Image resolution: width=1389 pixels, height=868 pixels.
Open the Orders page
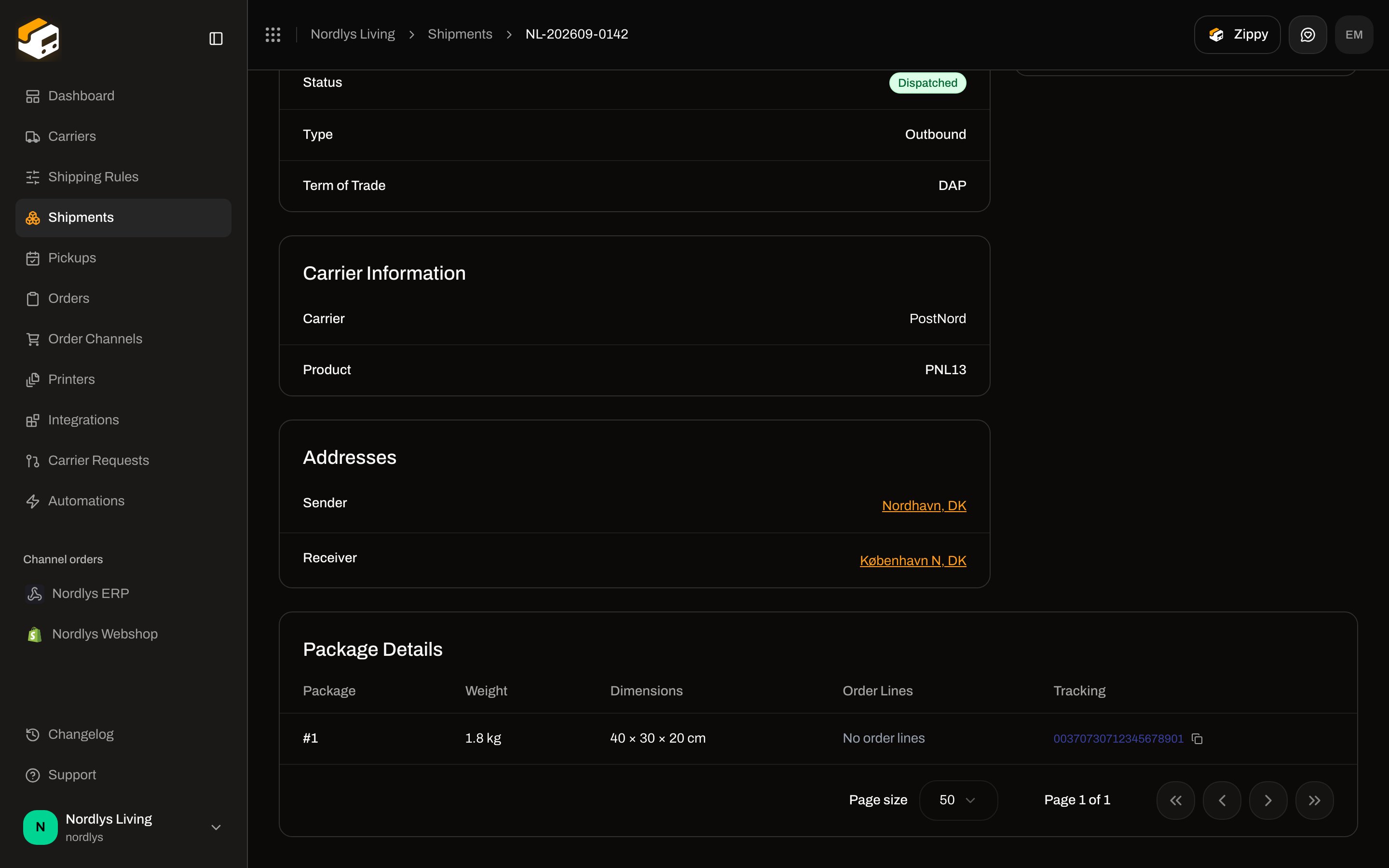tap(123, 299)
